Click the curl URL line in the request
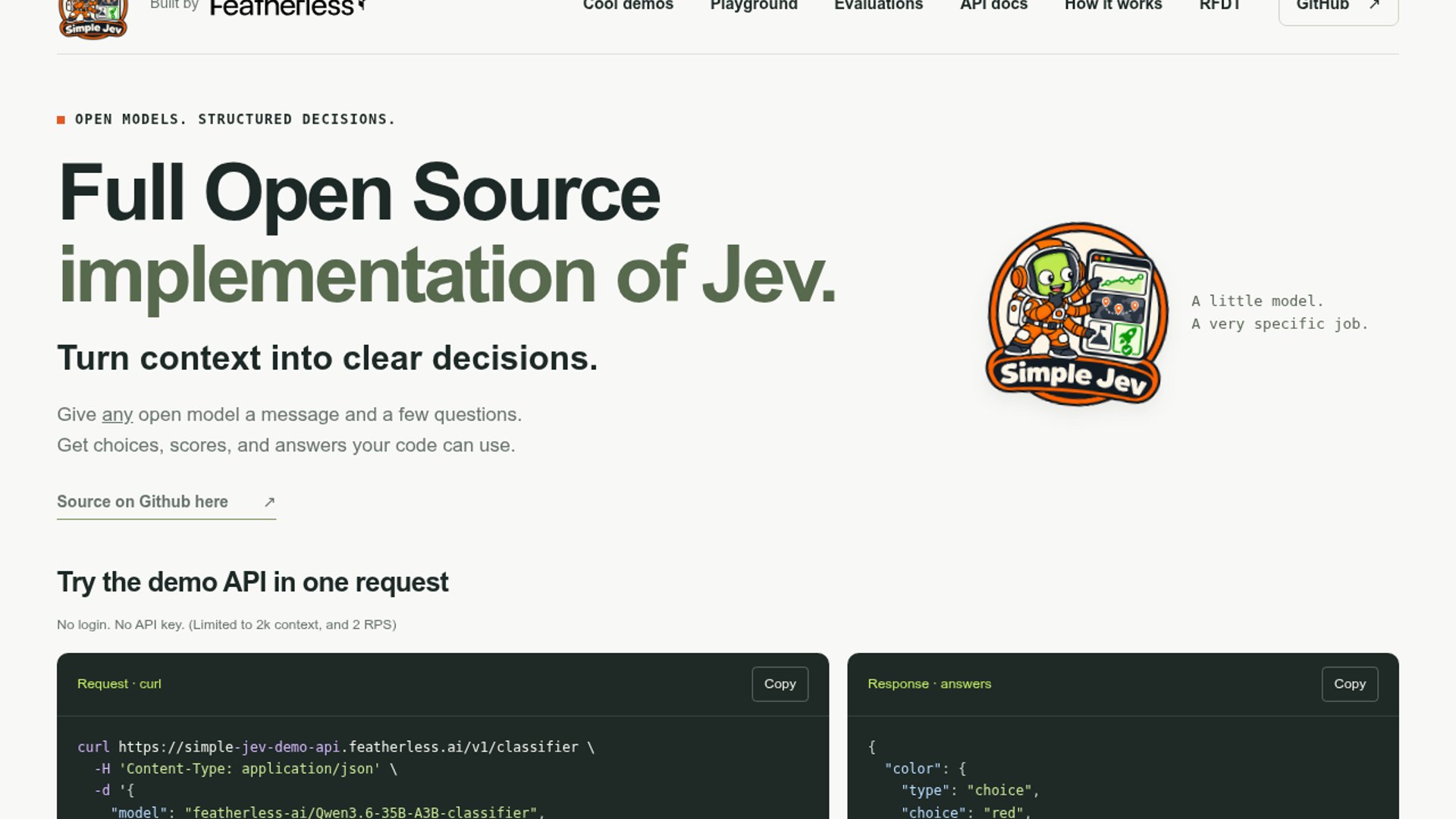The image size is (1456, 819). coord(336,747)
